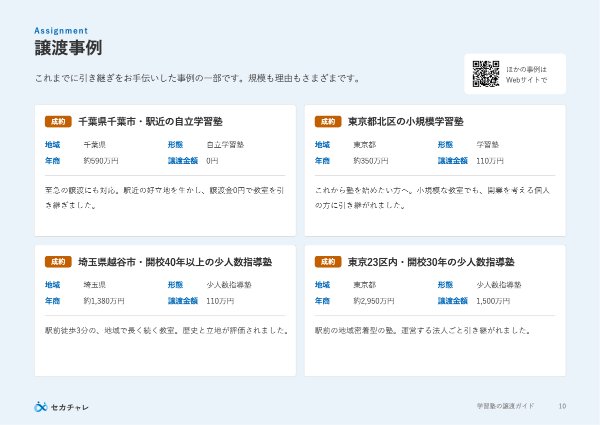This screenshot has height=425, width=600.
Task: Click the 成約 badge on the 東京都北区 card
Action: click(x=328, y=122)
